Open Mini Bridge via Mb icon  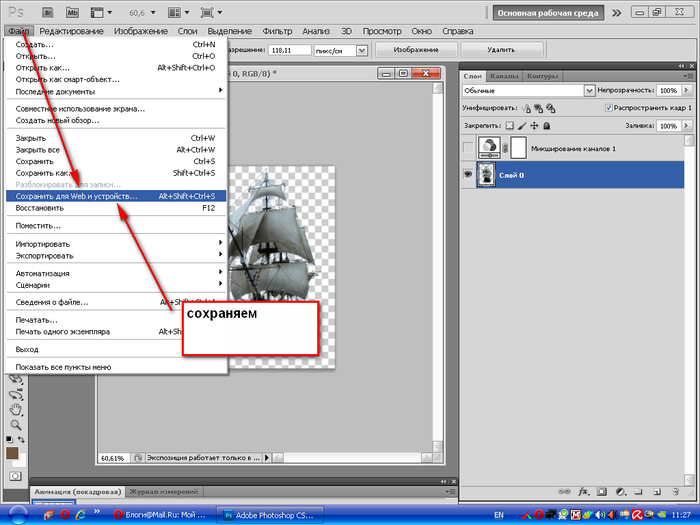coord(72,14)
